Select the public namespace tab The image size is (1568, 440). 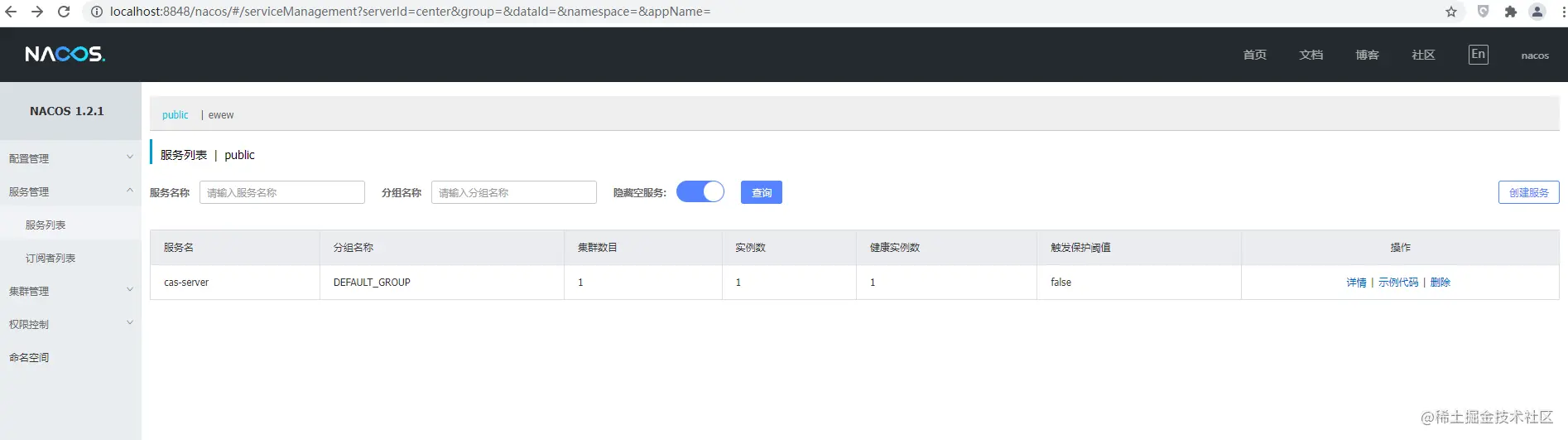coord(175,115)
